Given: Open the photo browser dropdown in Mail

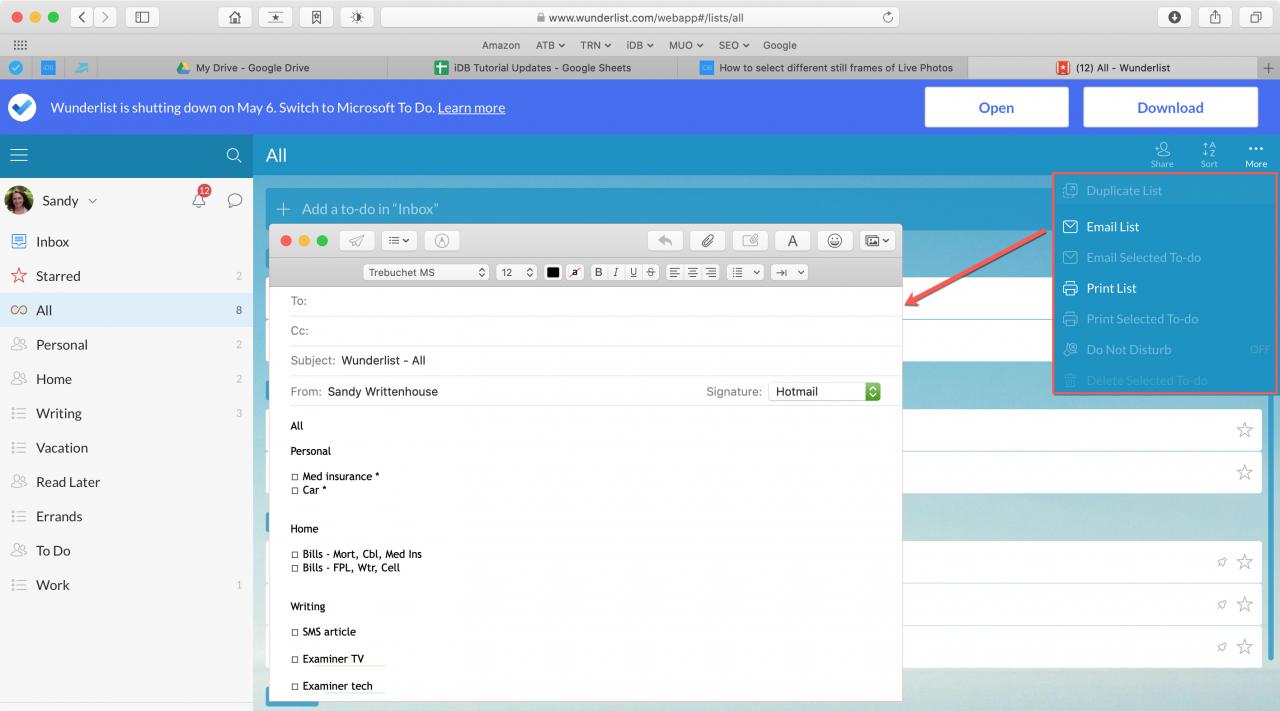Looking at the screenshot, I should [877, 240].
